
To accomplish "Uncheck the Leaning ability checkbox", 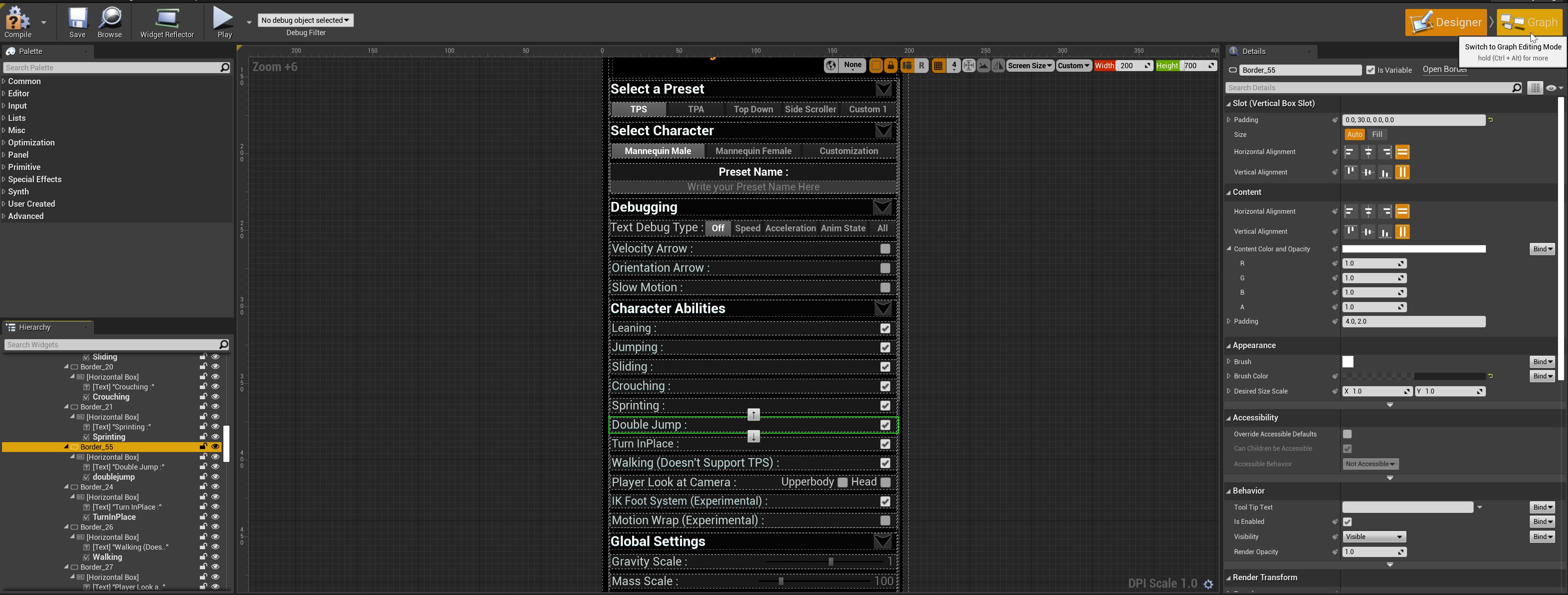I will point(885,328).
